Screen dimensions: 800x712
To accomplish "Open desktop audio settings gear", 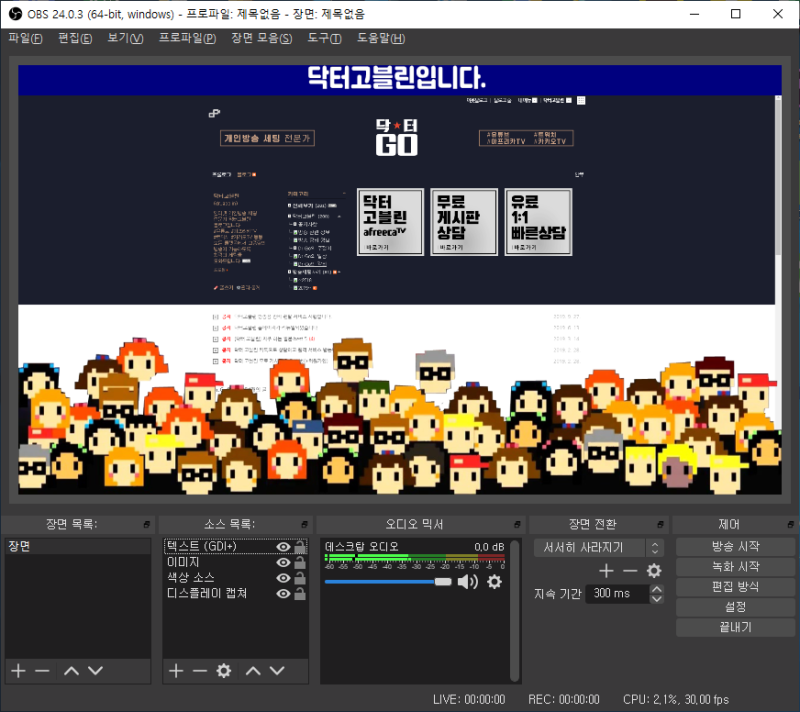I will click(494, 581).
